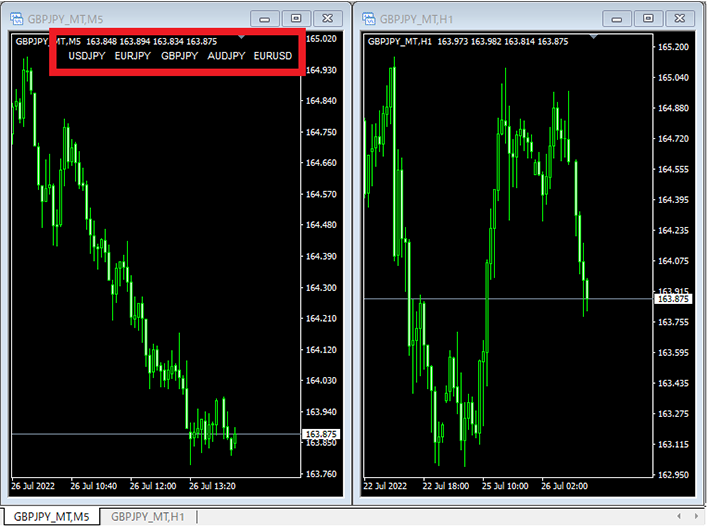Click the chart icon in the M5 window title bar
Image resolution: width=709 pixels, height=528 pixels.
(x=17, y=19)
